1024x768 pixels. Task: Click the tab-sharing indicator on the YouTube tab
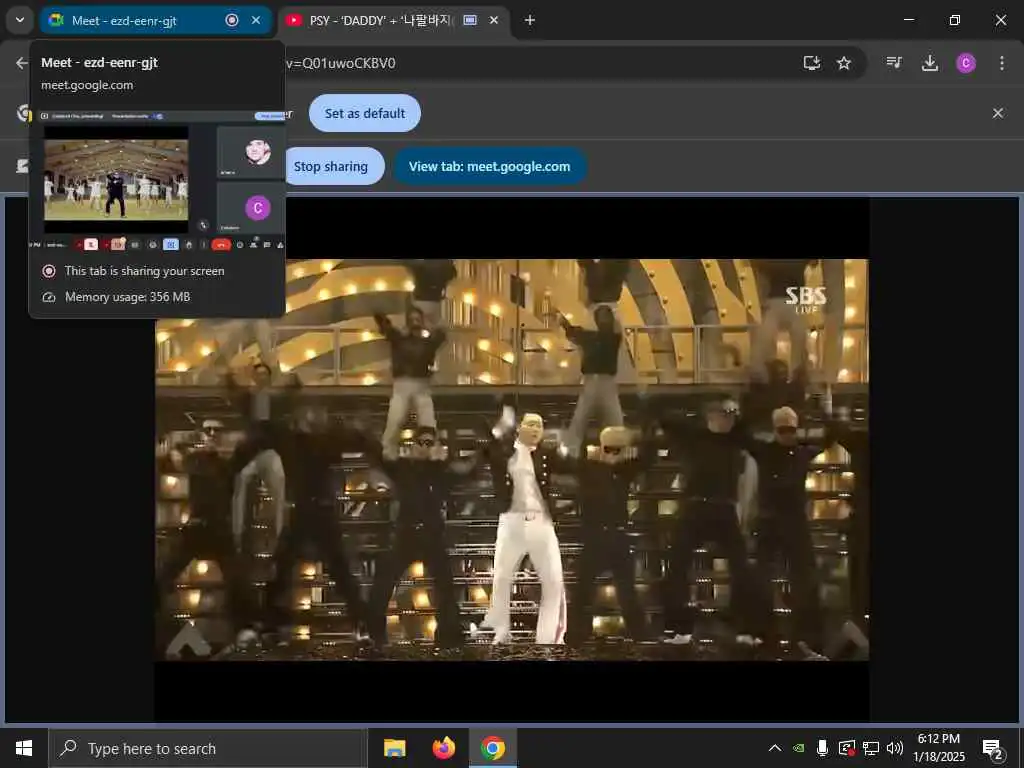470,20
